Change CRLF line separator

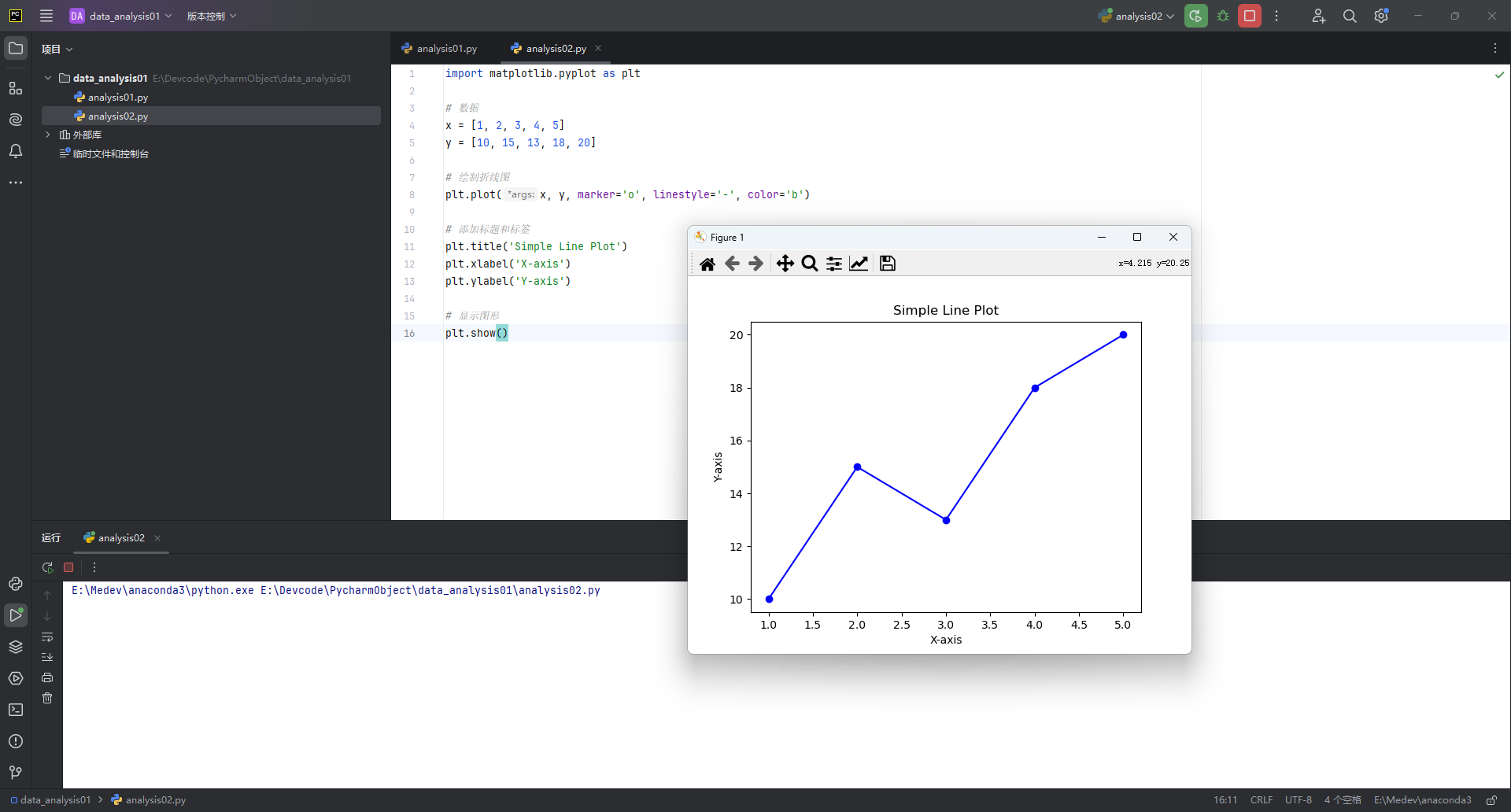pyautogui.click(x=1262, y=800)
